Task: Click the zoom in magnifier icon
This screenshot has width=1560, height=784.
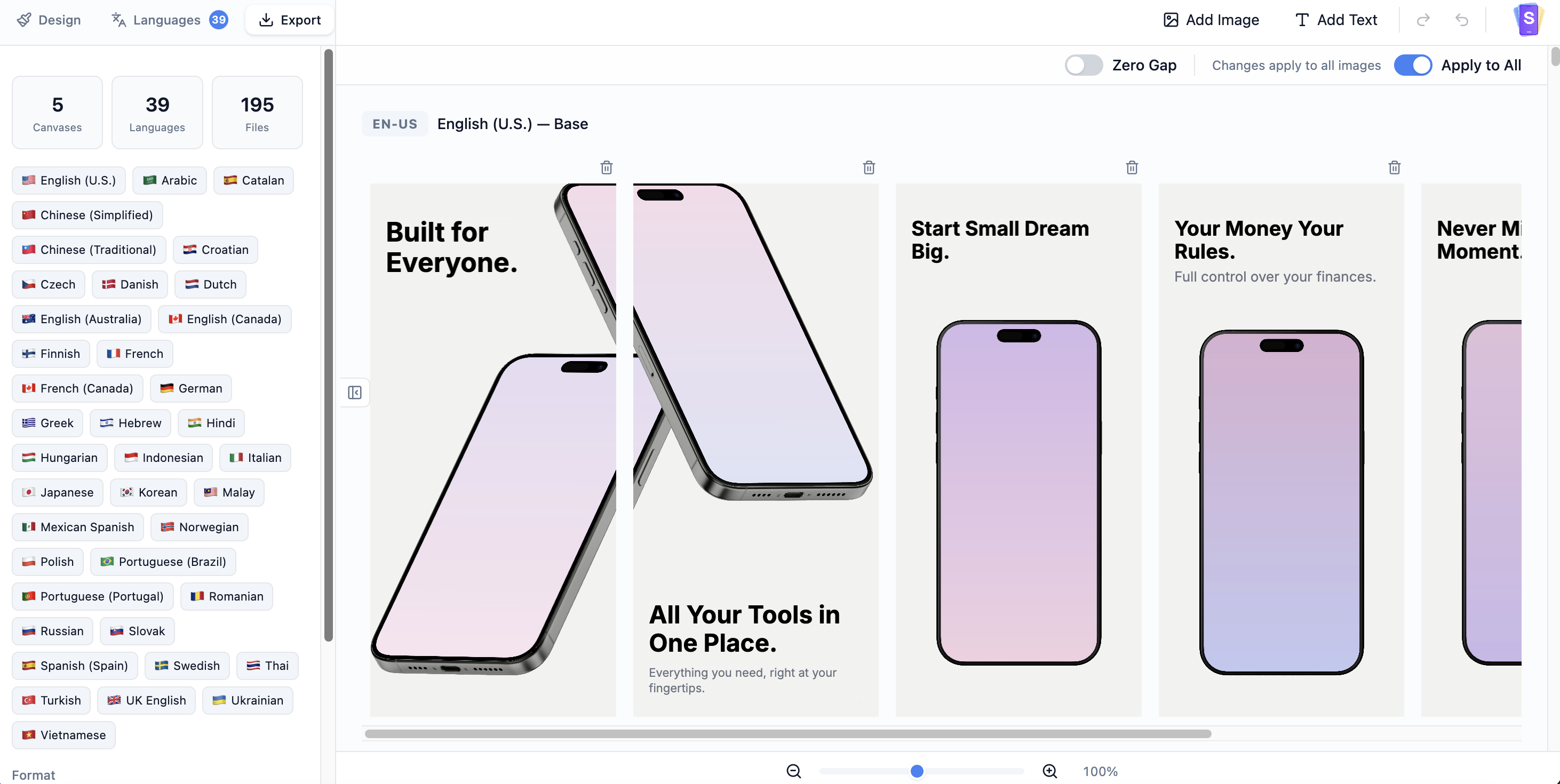Action: (1049, 771)
